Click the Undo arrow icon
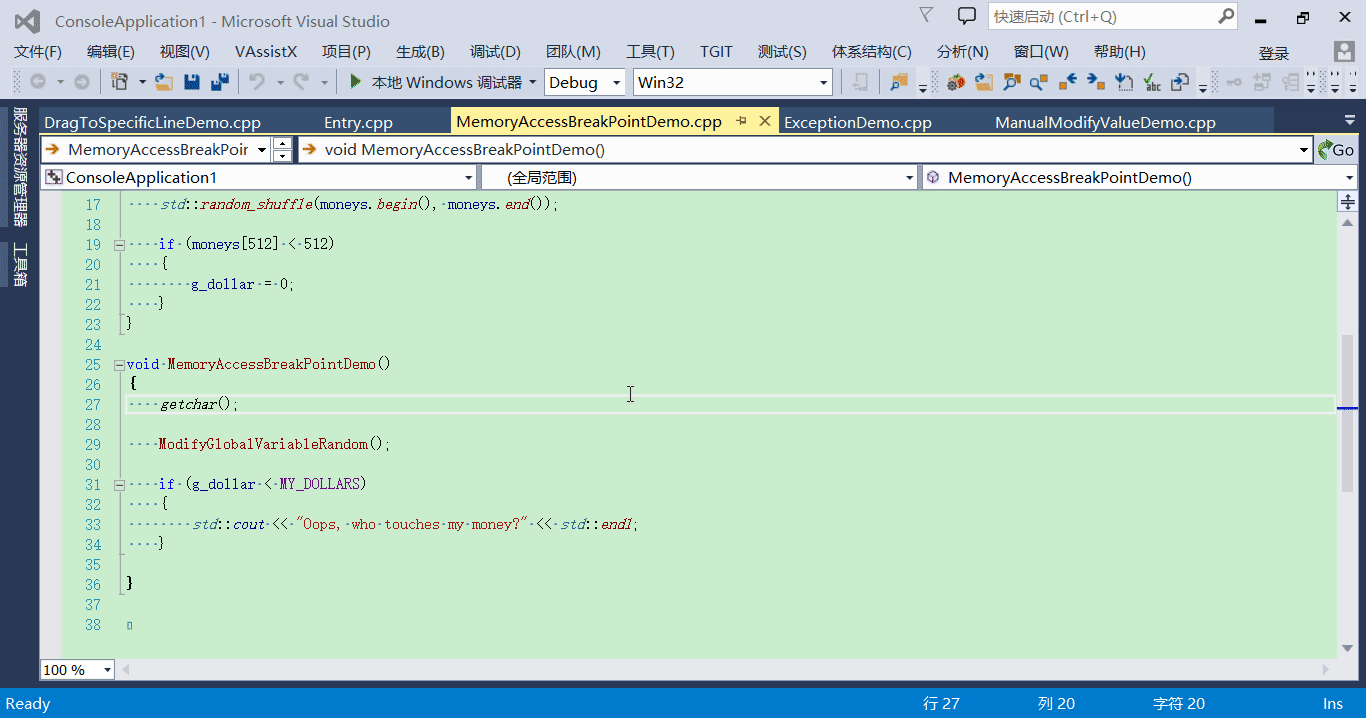The image size is (1366, 718). pyautogui.click(x=257, y=82)
